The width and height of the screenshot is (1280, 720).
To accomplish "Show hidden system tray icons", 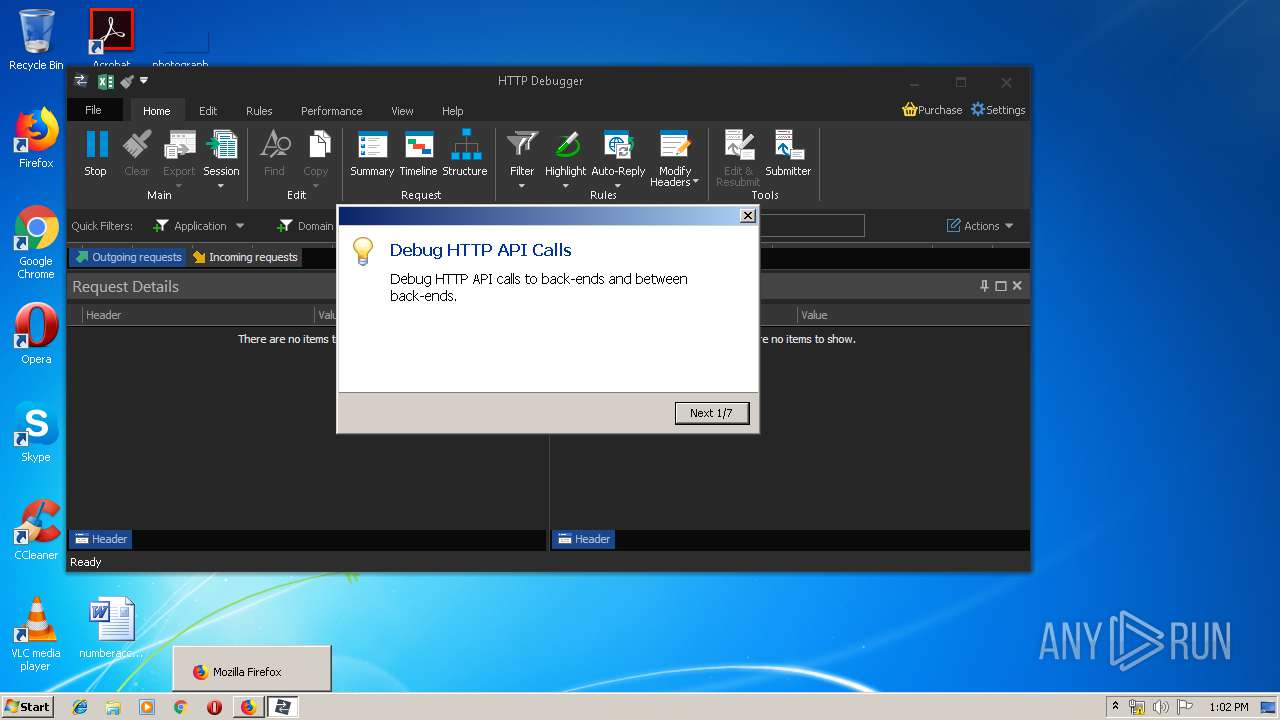I will pyautogui.click(x=1115, y=707).
